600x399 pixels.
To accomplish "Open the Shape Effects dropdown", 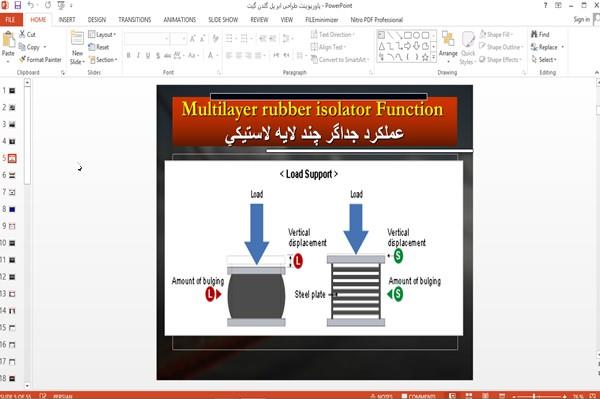I will click(500, 60).
